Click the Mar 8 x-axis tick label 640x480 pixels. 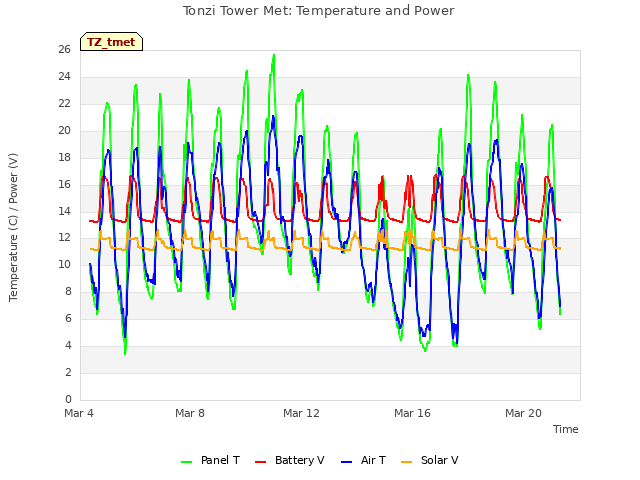190,413
